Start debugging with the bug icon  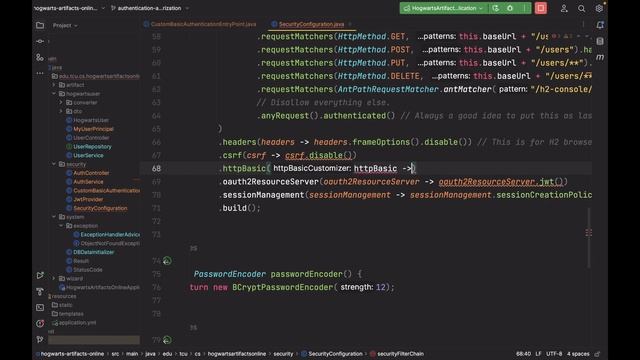pos(510,8)
